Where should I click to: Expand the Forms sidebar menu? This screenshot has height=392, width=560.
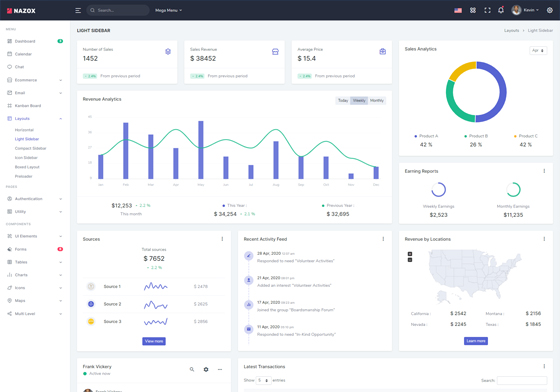point(35,249)
